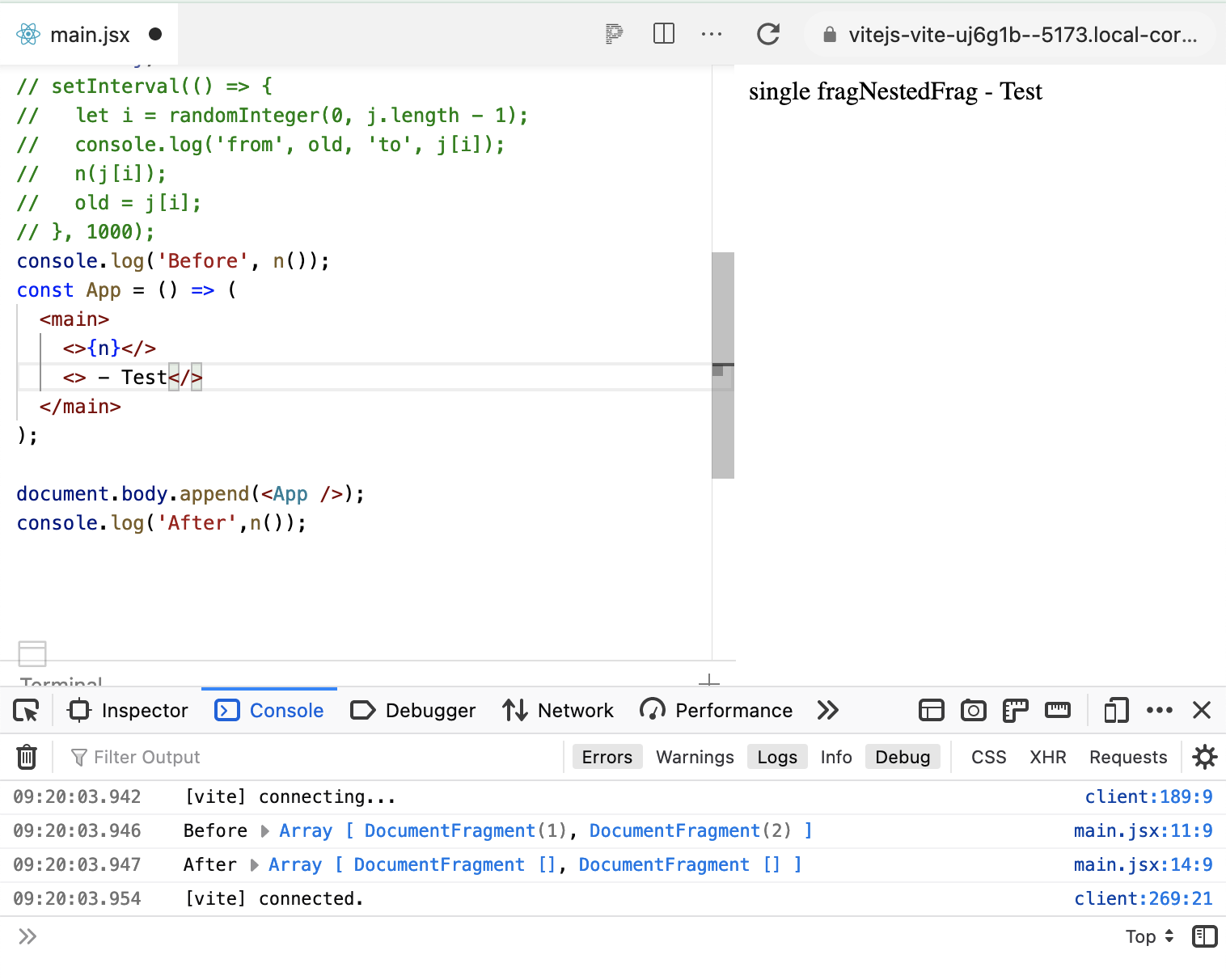Toggle Debug filter
The height and width of the screenshot is (980, 1226).
903,757
